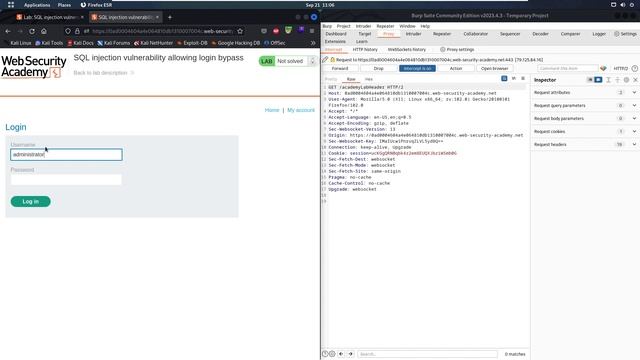Open the Firefox home page

pos(44,31)
